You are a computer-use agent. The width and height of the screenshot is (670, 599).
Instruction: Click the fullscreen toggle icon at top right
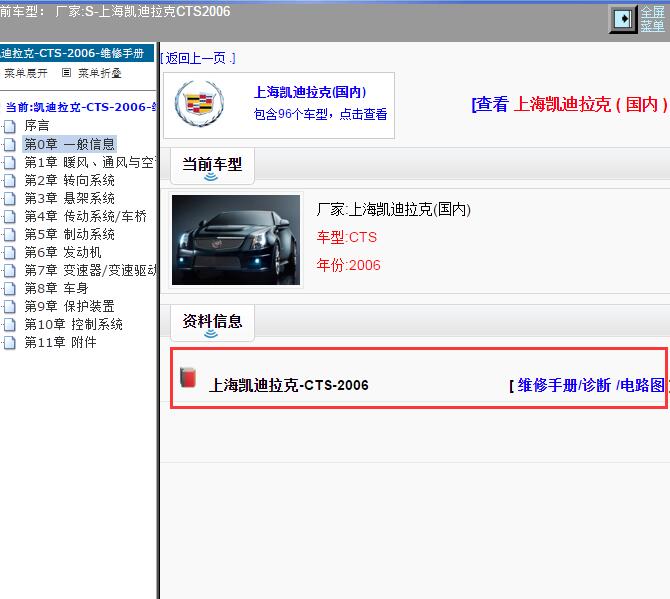click(623, 19)
